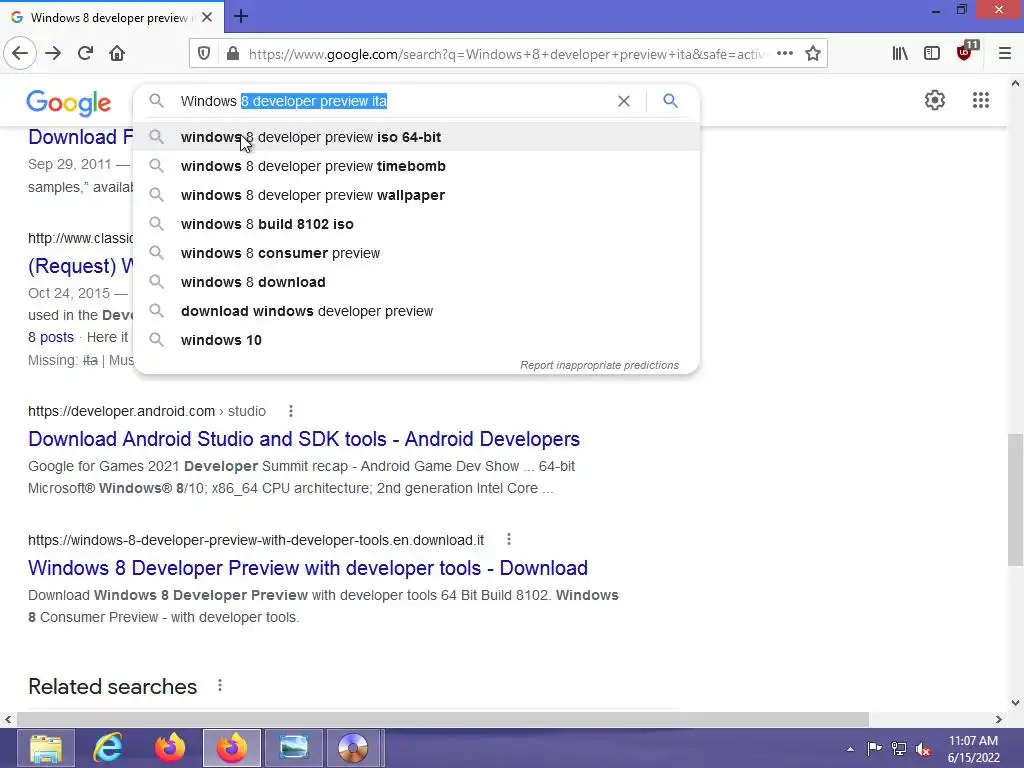Click vertical scrollbar down arrow
Viewport: 1024px width, 768px height.
(1015, 703)
